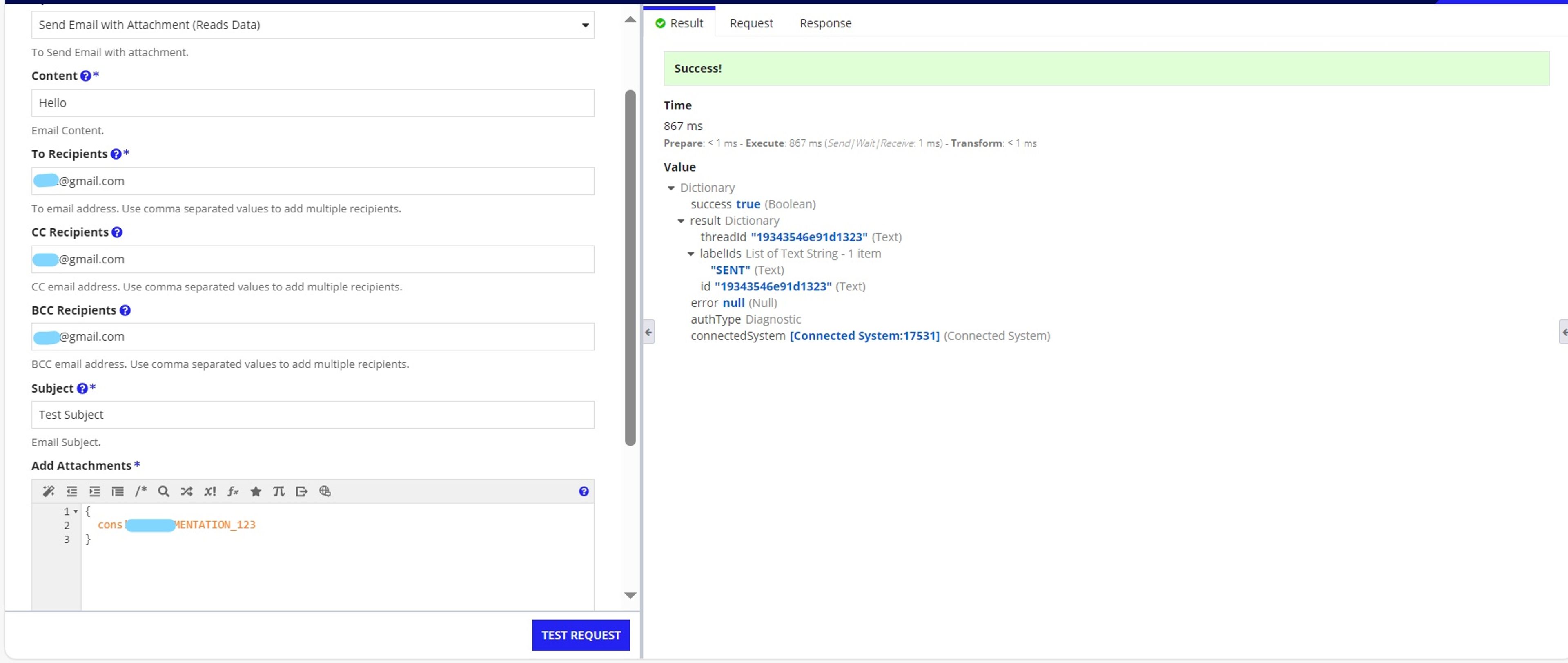This screenshot has width=1568, height=663.
Task: Click the x! rule input icon
Action: click(x=210, y=491)
